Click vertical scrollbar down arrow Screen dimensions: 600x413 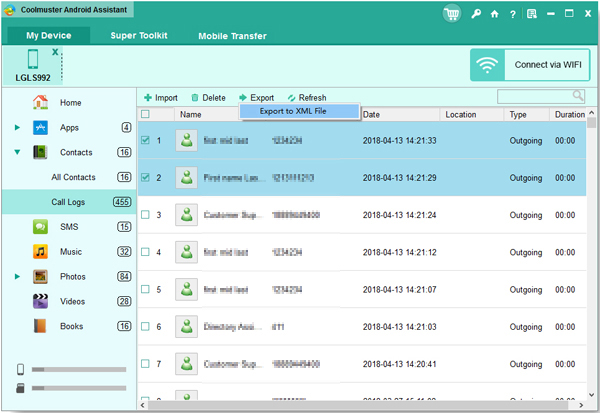pos(592,394)
